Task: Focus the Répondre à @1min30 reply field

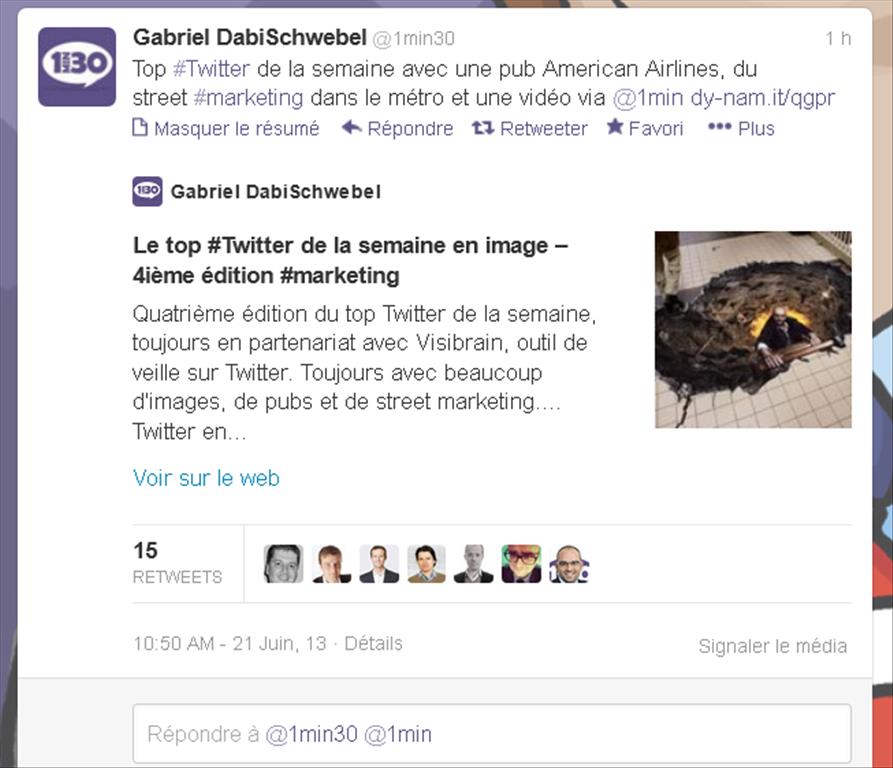Action: point(492,733)
